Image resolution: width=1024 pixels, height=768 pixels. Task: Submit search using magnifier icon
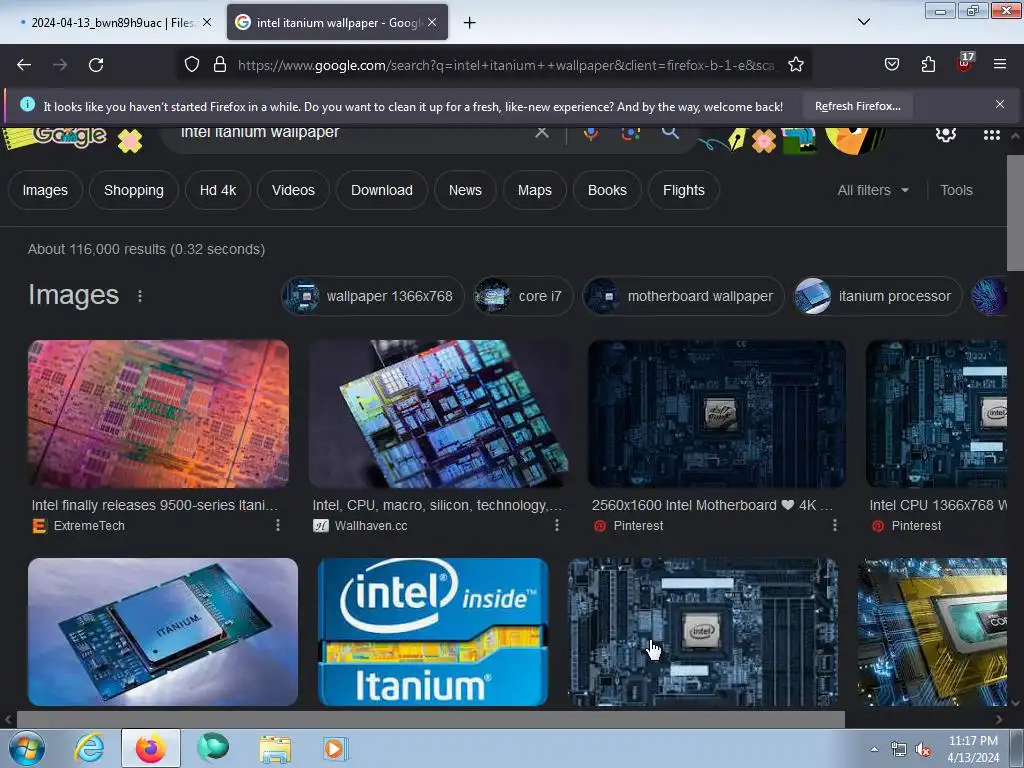(670, 133)
